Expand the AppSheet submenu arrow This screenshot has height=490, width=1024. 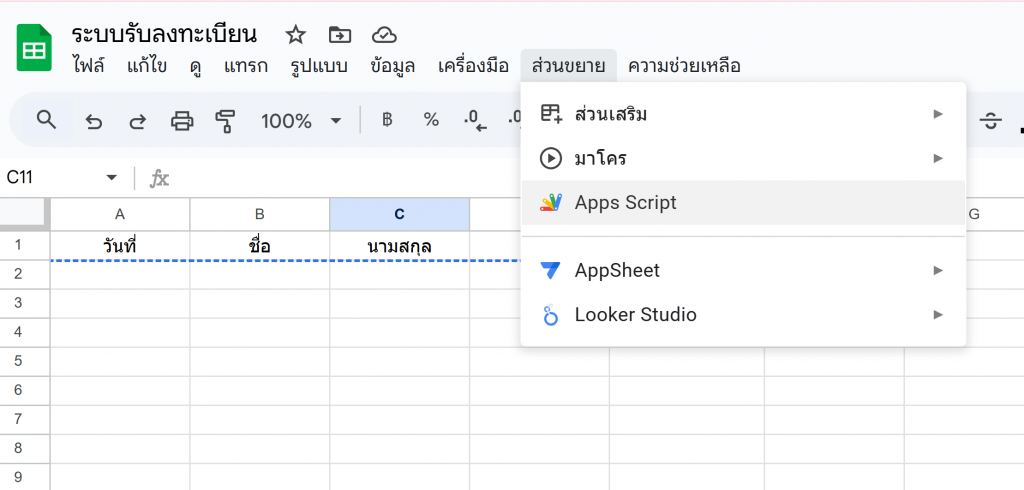[938, 270]
